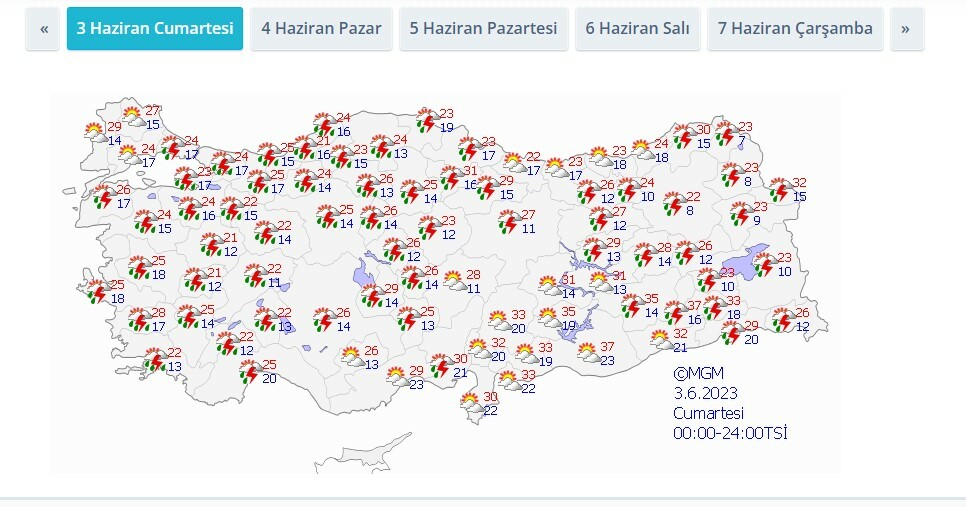The height and width of the screenshot is (507, 966).
Task: Click the partly cloudy icon with 27/15
Action: [x=133, y=116]
